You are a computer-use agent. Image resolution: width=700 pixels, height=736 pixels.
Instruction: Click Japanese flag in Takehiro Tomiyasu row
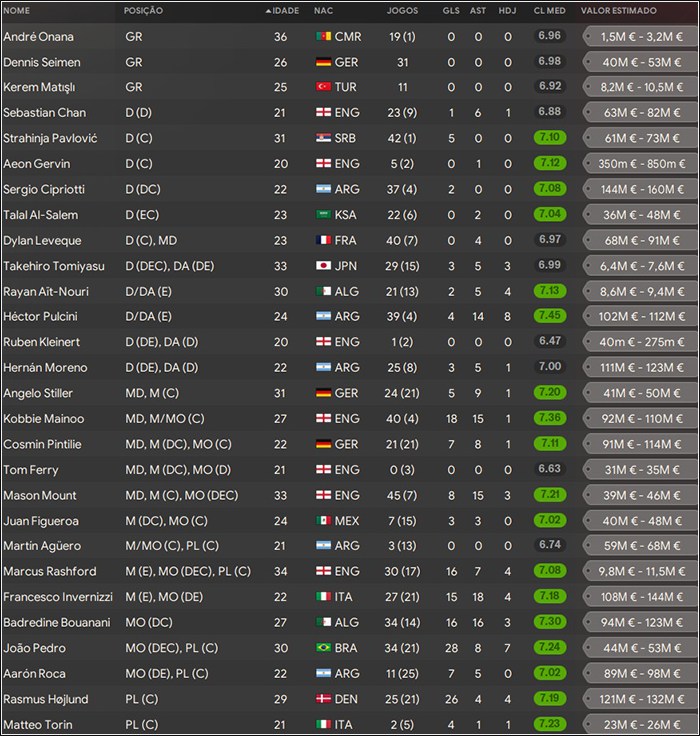click(x=323, y=266)
